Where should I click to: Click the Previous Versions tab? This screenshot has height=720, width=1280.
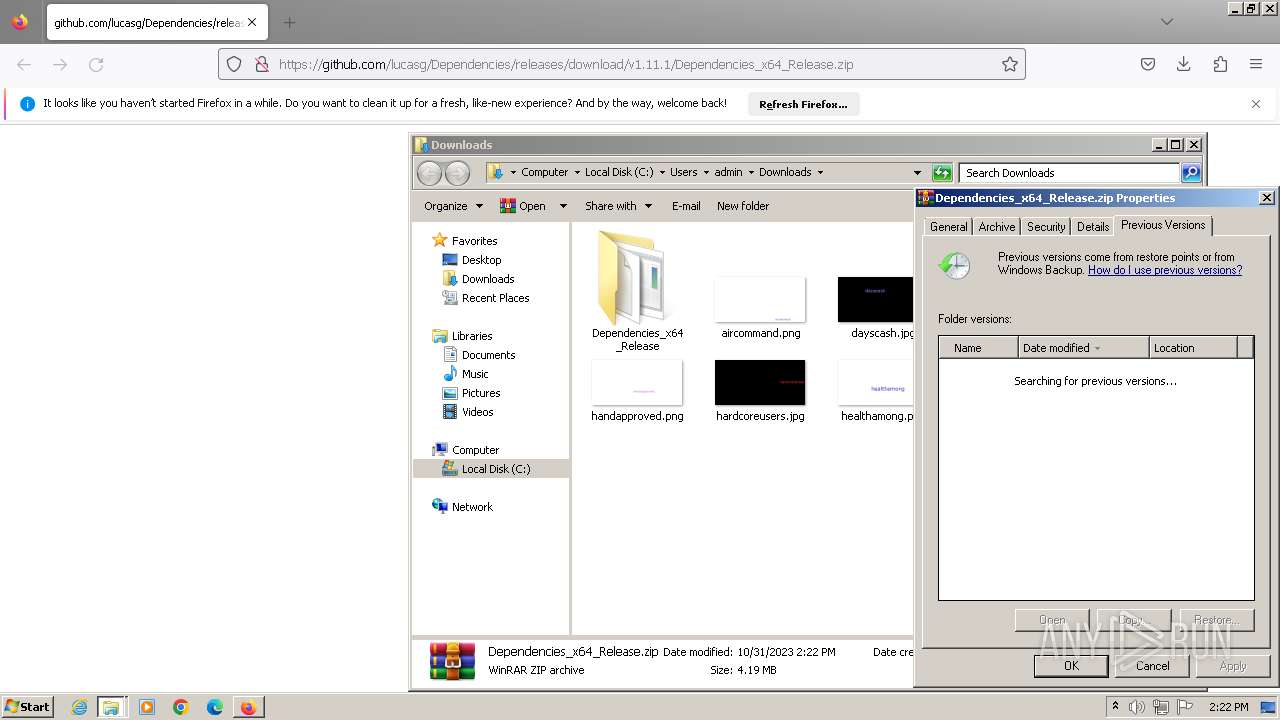1163,225
